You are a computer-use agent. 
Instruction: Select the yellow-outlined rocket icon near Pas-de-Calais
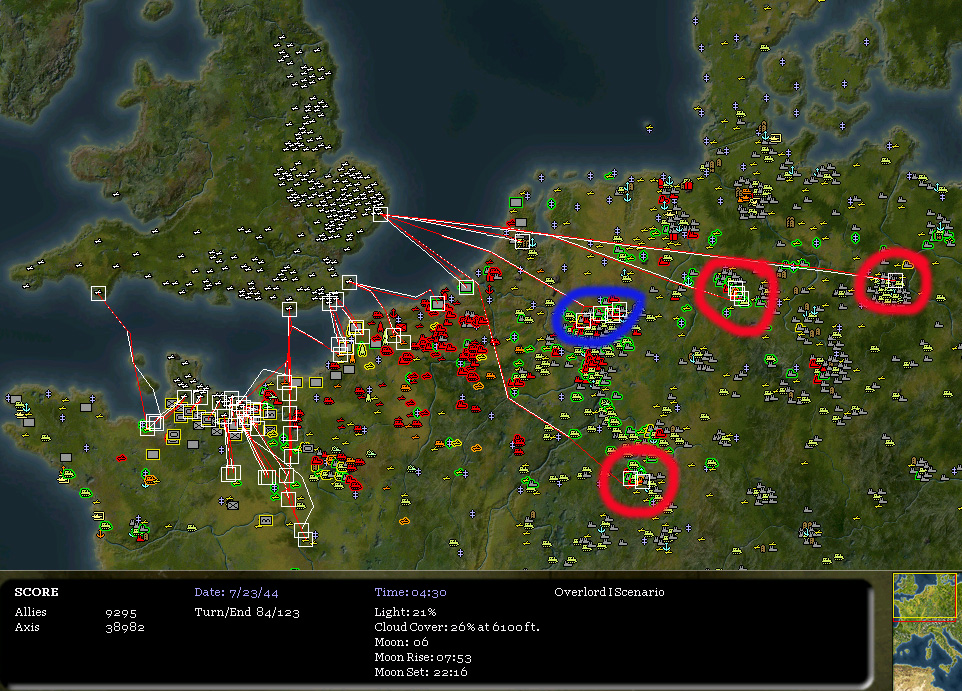362,350
